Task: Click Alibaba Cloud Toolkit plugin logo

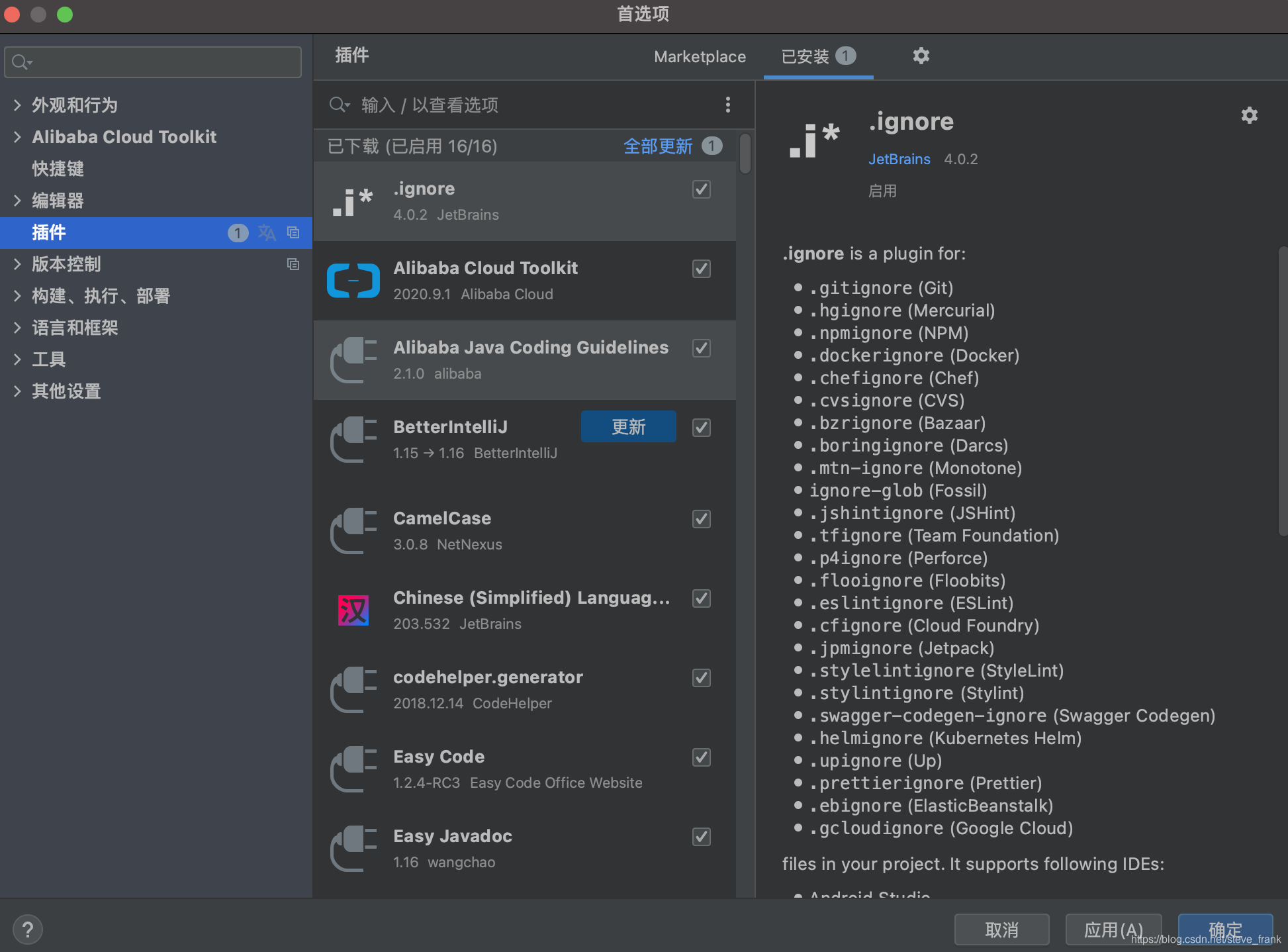Action: click(x=353, y=281)
